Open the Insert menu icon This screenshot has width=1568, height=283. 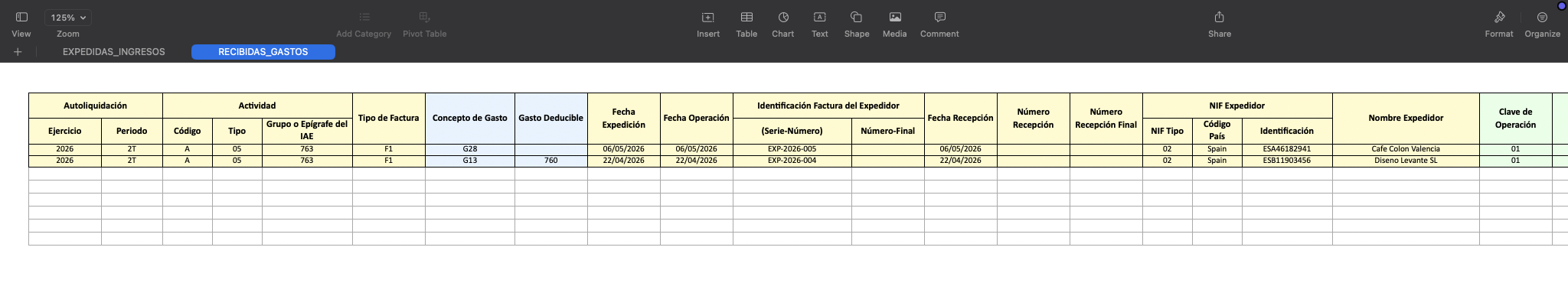(x=708, y=17)
